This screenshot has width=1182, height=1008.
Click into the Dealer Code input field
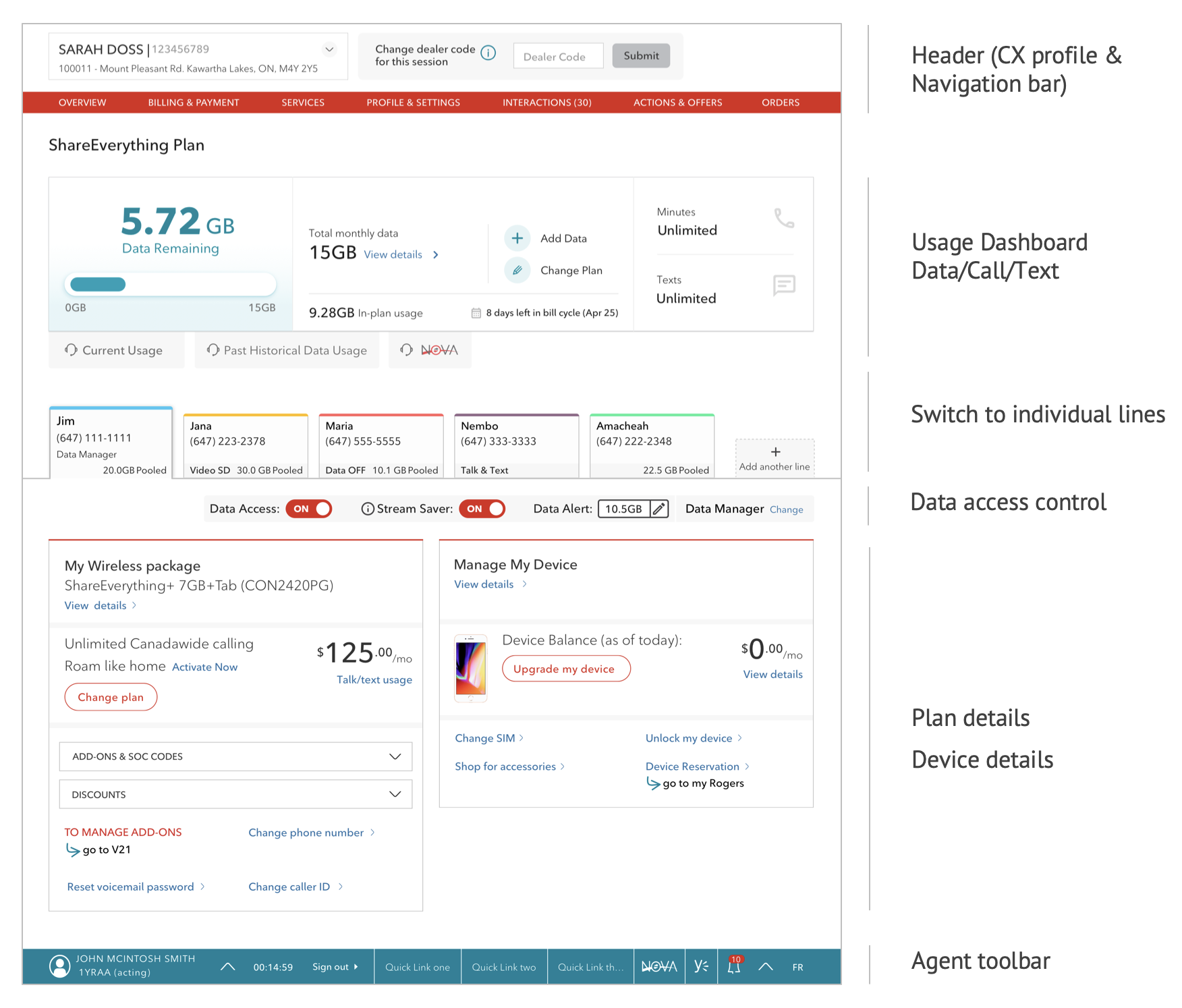pyautogui.click(x=558, y=57)
